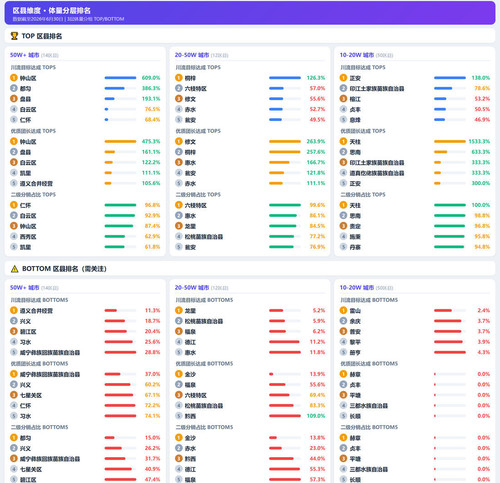Click the BOTTOM 区县排名（需关注）section heading
This screenshot has width=500, height=483.
click(x=64, y=269)
